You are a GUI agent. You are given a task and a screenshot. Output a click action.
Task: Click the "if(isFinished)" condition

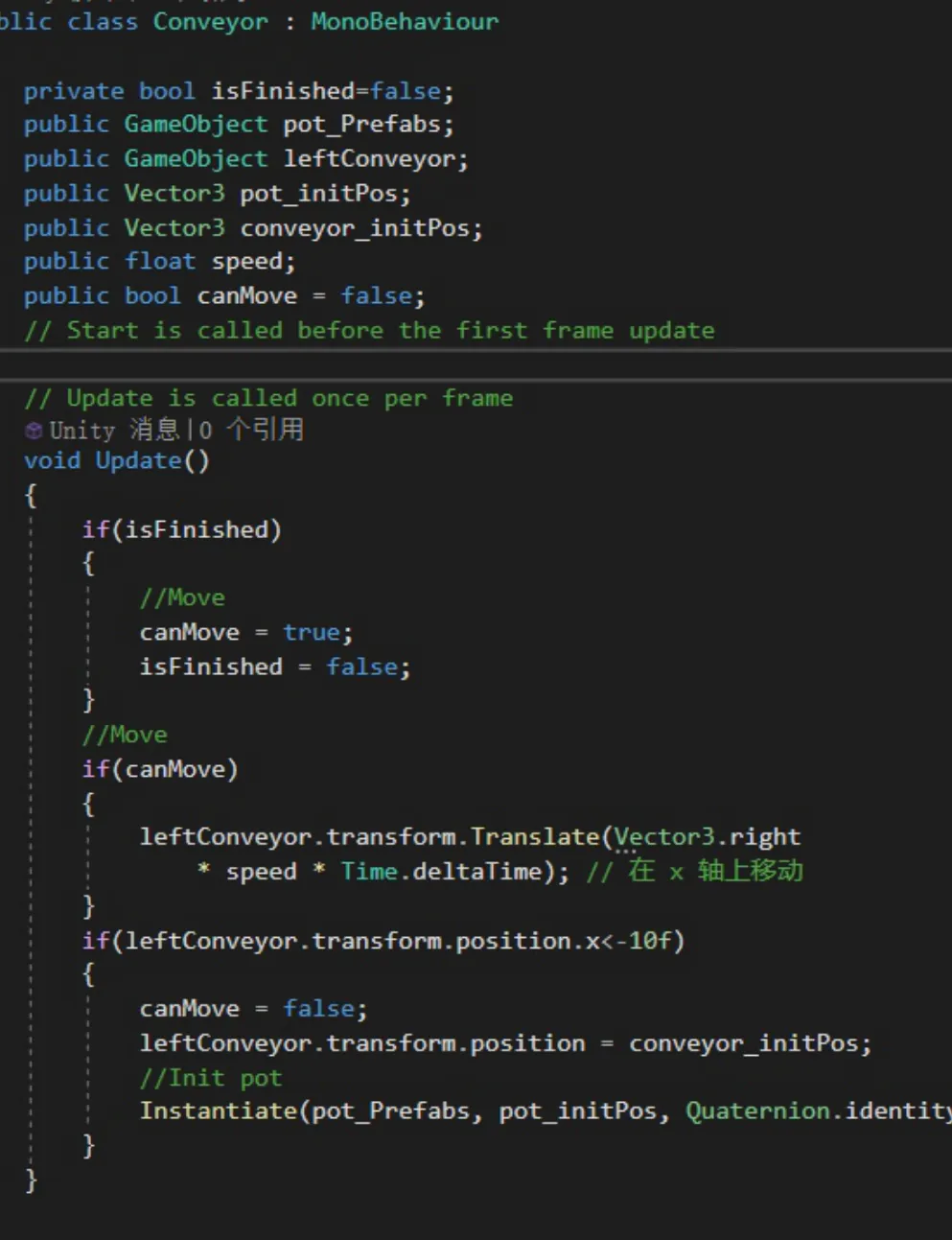182,529
